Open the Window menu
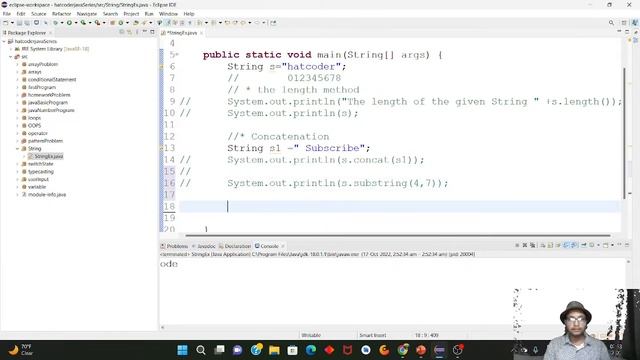This screenshot has width=640, height=360. pos(168,14)
